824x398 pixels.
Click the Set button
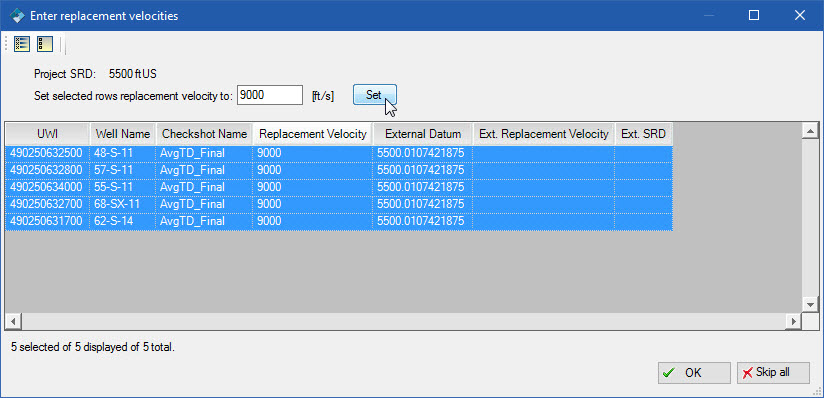click(x=374, y=95)
